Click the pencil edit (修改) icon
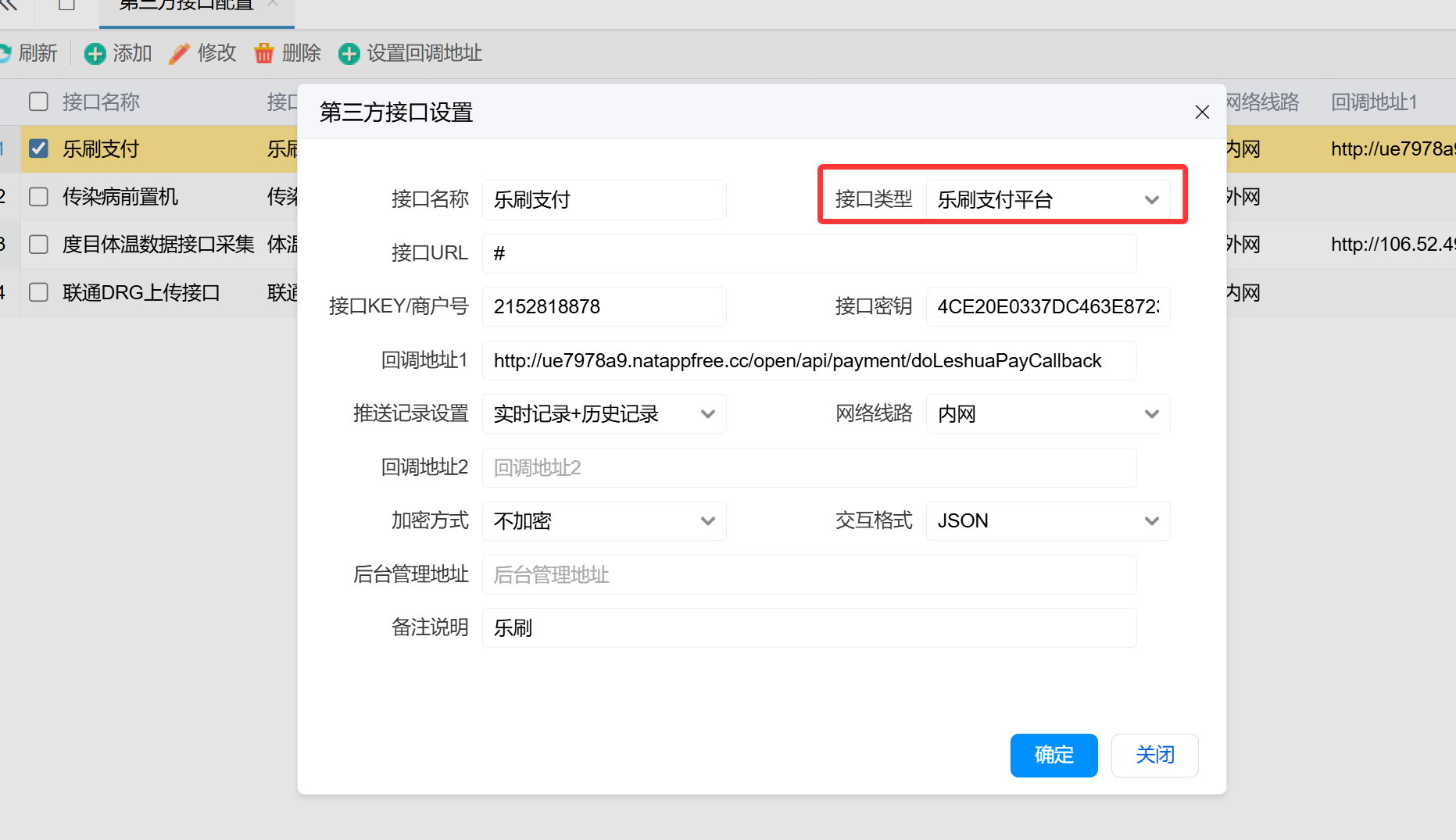Screen dimensions: 1456x840 pyautogui.click(x=179, y=54)
